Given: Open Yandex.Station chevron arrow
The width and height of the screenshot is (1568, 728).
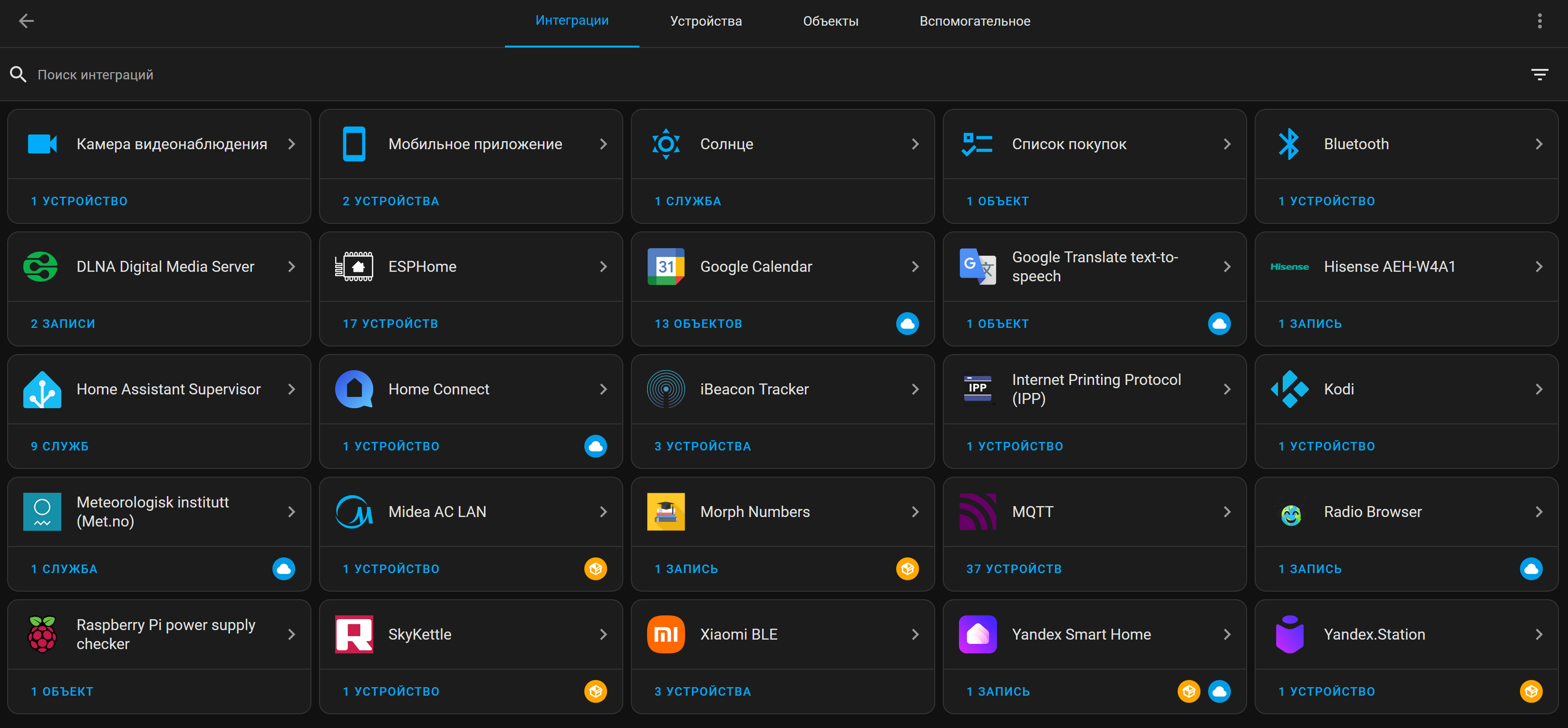Looking at the screenshot, I should tap(1538, 634).
